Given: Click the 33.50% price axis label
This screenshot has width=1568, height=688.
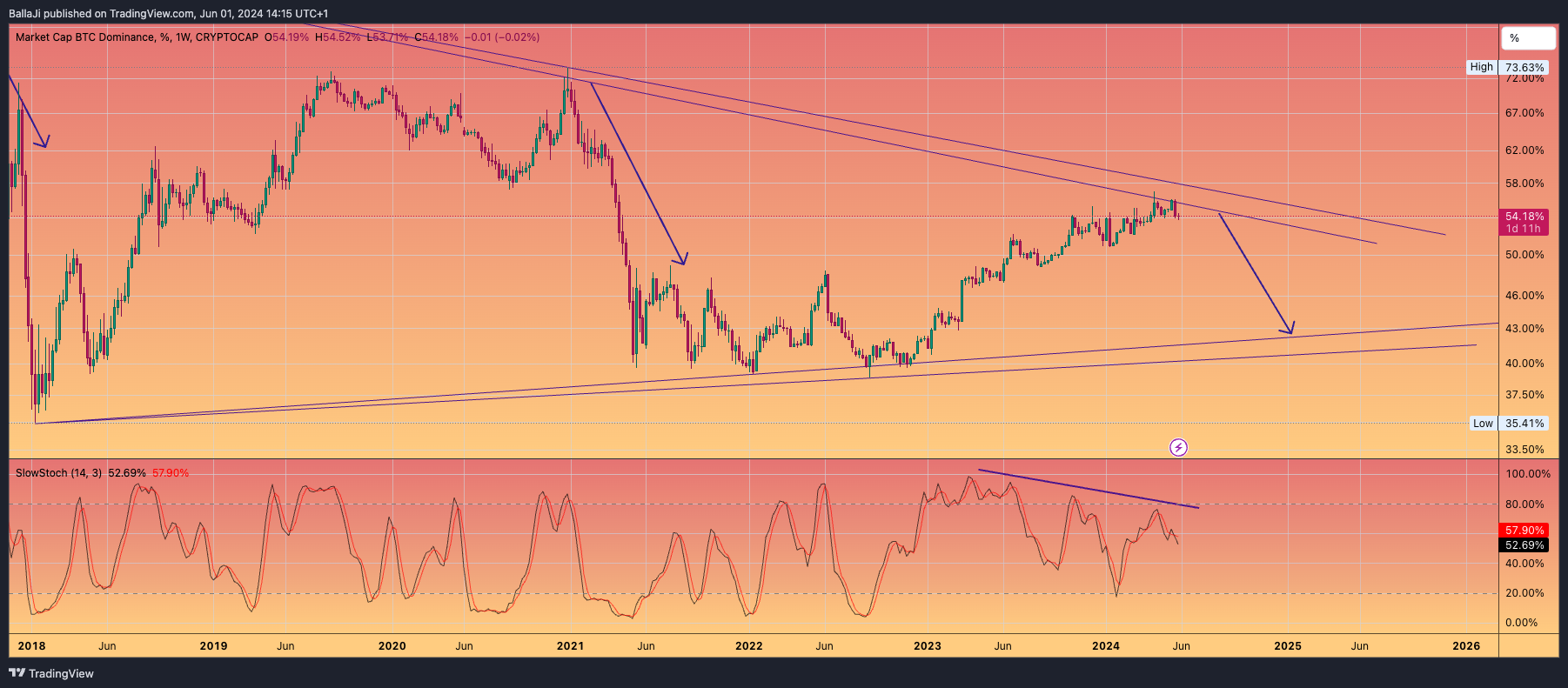Looking at the screenshot, I should [x=1524, y=450].
